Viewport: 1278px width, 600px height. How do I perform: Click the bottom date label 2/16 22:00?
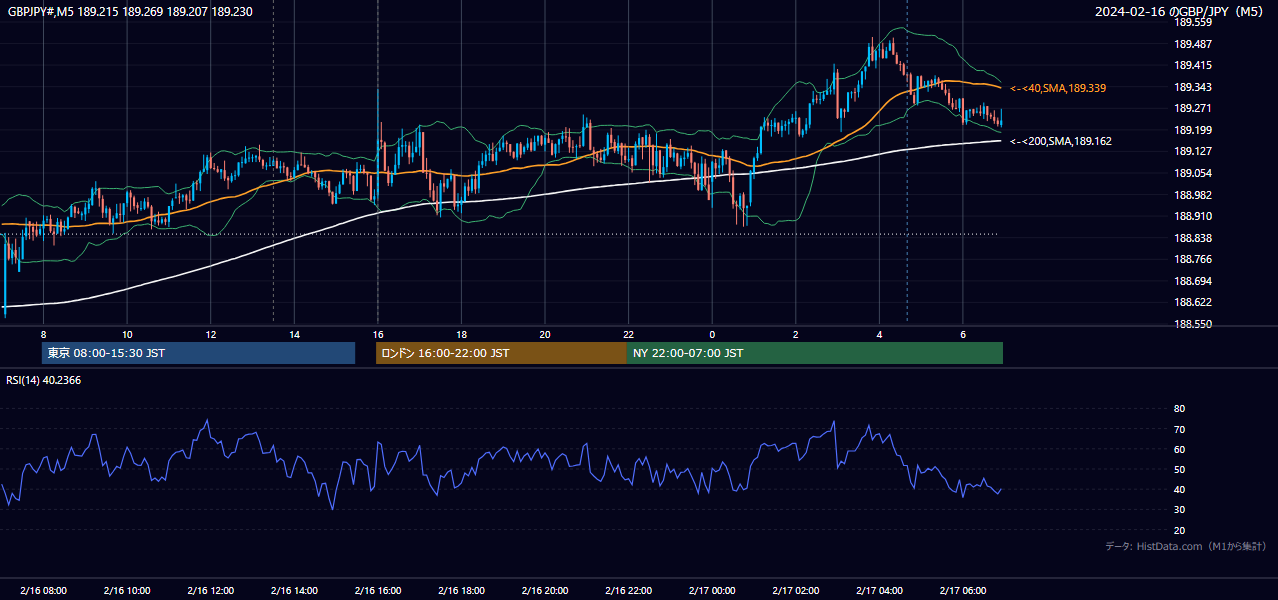point(628,590)
